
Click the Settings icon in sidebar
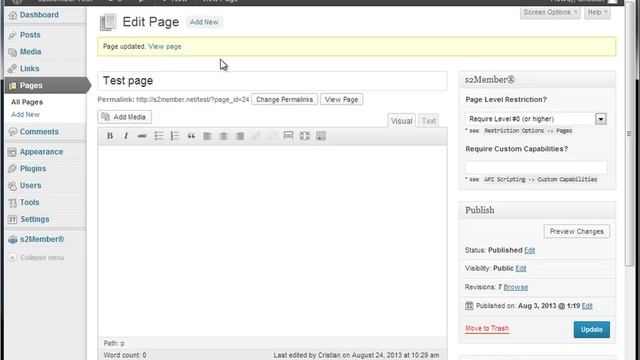(x=13, y=219)
